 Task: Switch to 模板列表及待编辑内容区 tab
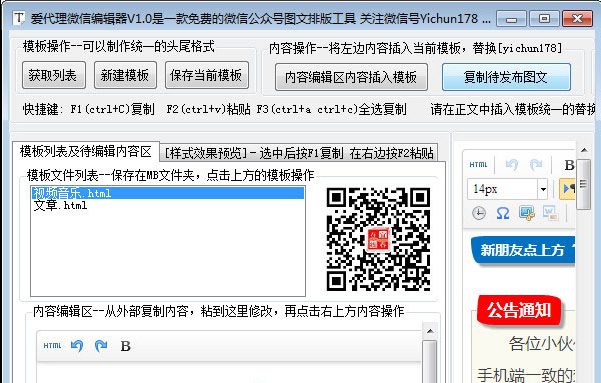[x=85, y=151]
